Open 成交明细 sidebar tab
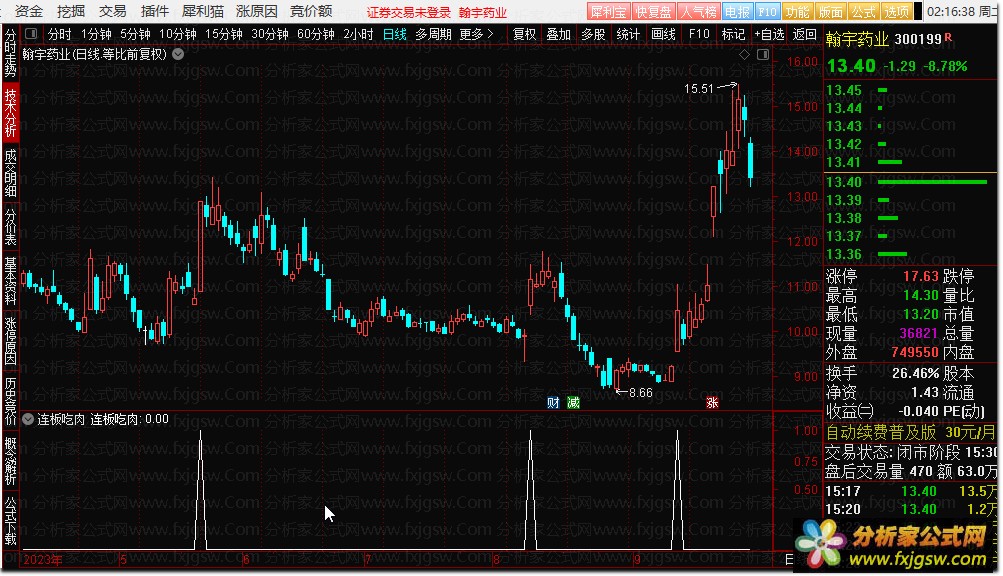Screen dimensions: 1003x576 [x=10, y=173]
